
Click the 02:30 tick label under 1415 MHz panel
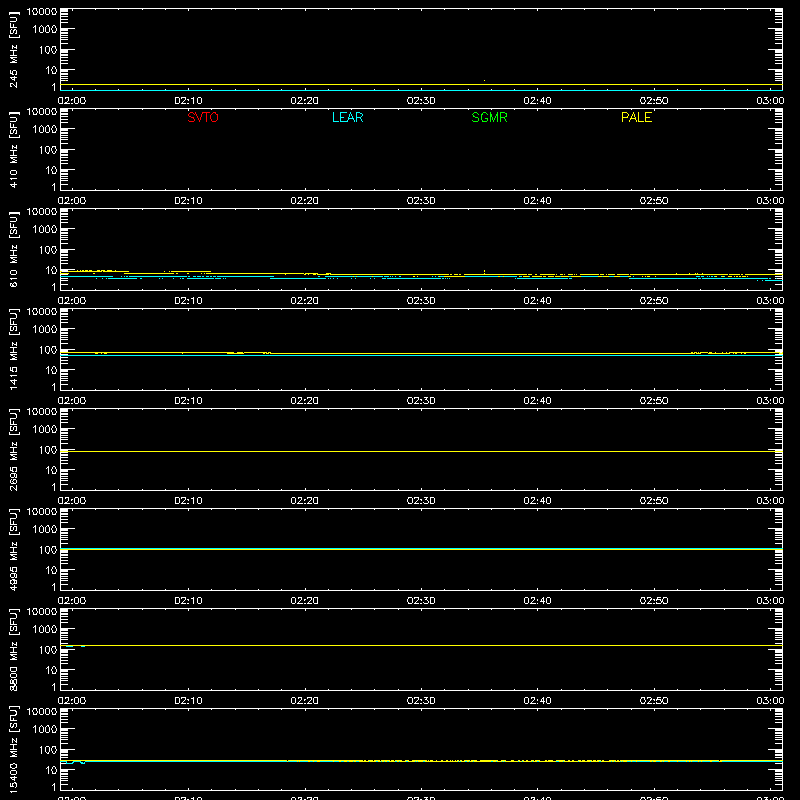421,401
